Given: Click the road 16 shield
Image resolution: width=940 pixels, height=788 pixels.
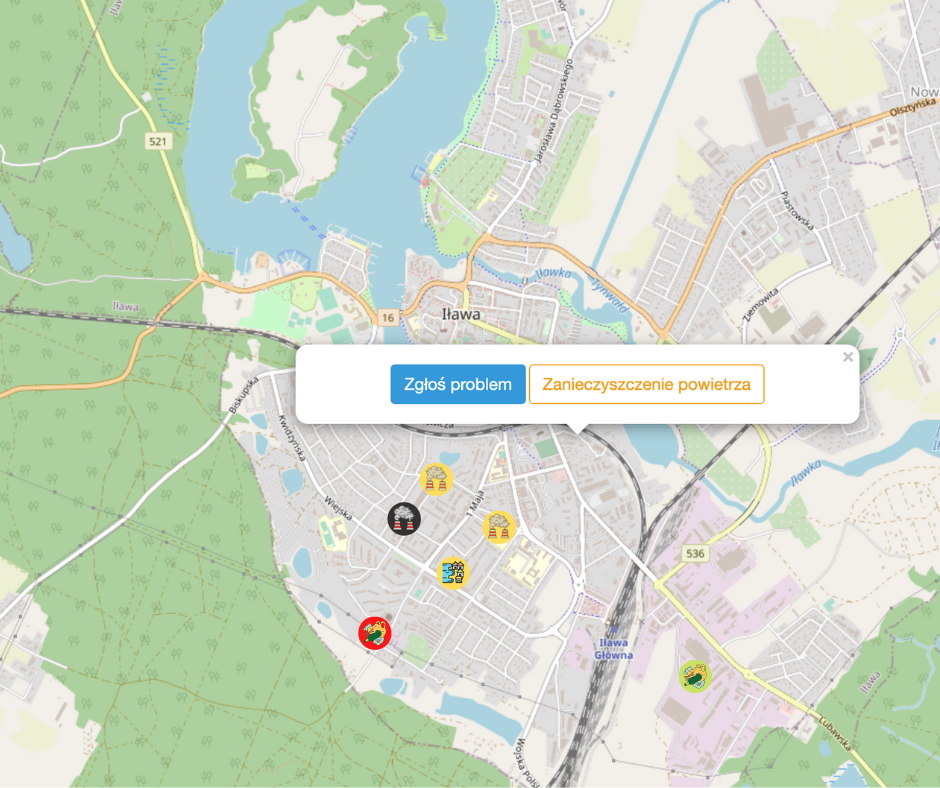Looking at the screenshot, I should [x=388, y=317].
